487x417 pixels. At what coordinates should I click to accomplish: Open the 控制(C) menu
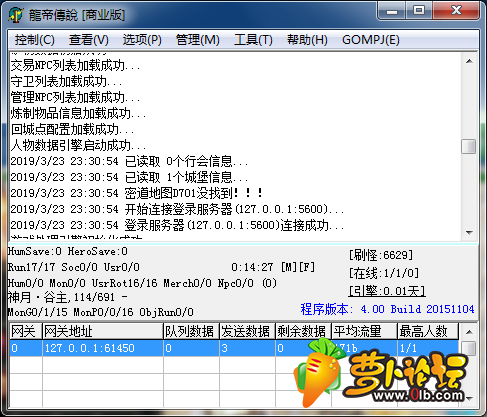[34, 40]
